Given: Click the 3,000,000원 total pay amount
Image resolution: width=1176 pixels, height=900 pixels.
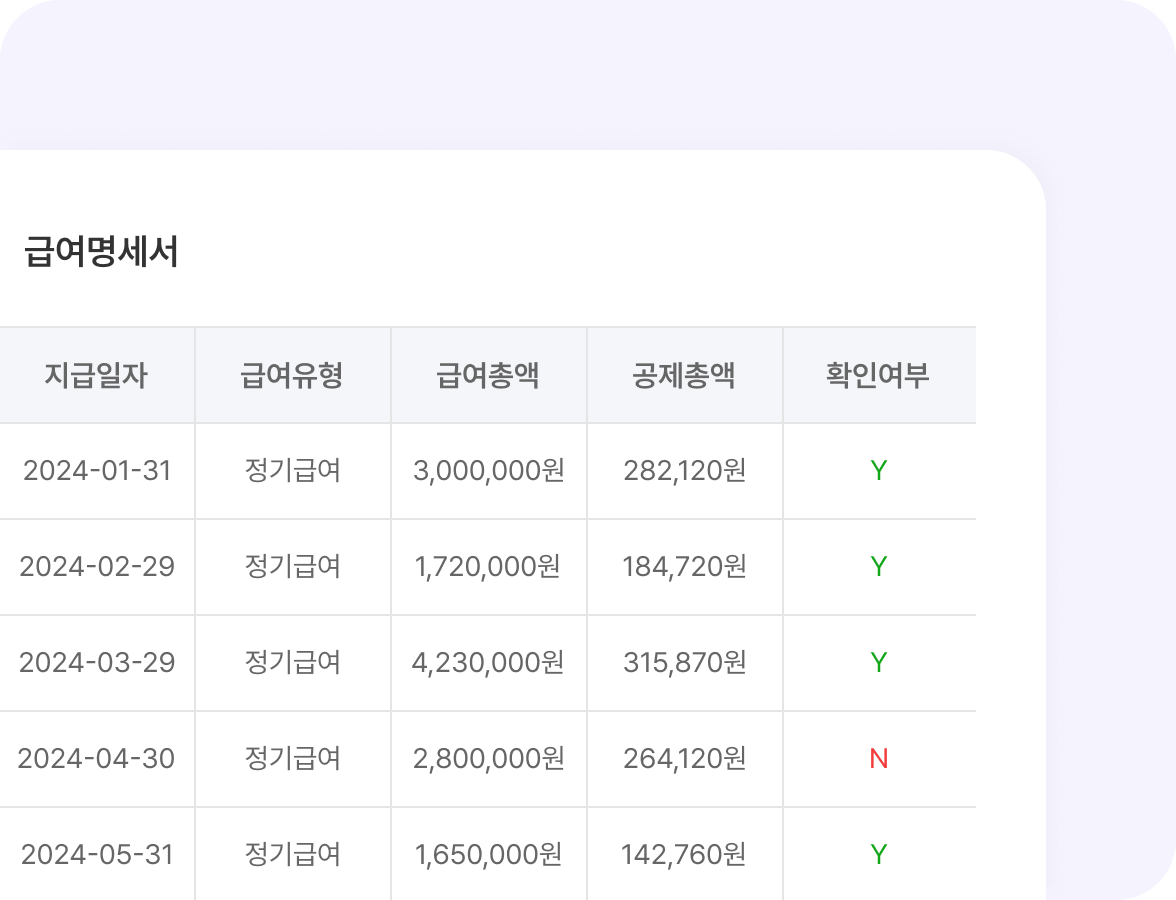Looking at the screenshot, I should point(488,471).
